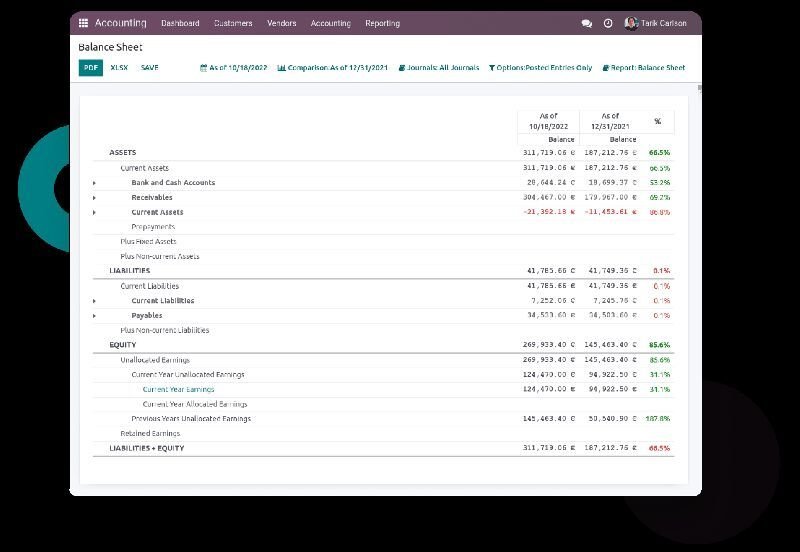Click the SAVE button
Viewport: 800px width, 552px height.
[149, 68]
